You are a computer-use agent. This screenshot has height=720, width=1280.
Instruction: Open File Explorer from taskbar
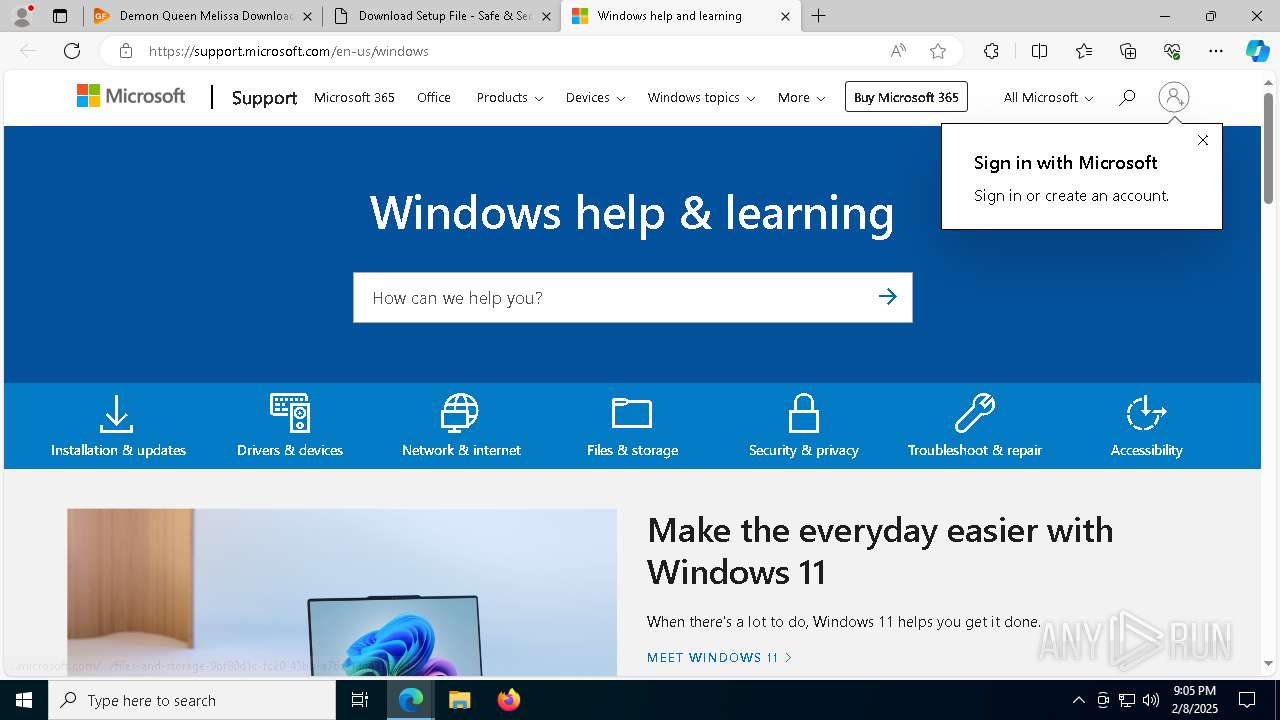coord(459,700)
